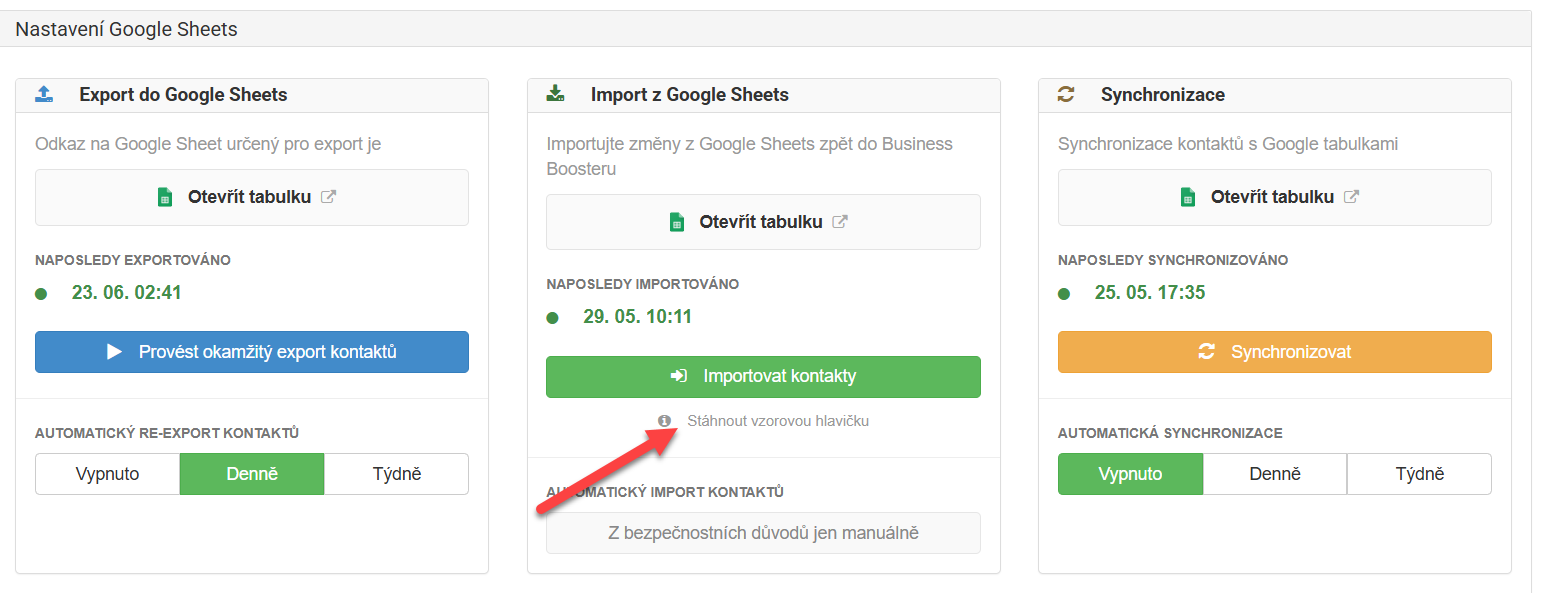
Task: Click the last export time 23. 06. 02:41
Action: [x=127, y=293]
